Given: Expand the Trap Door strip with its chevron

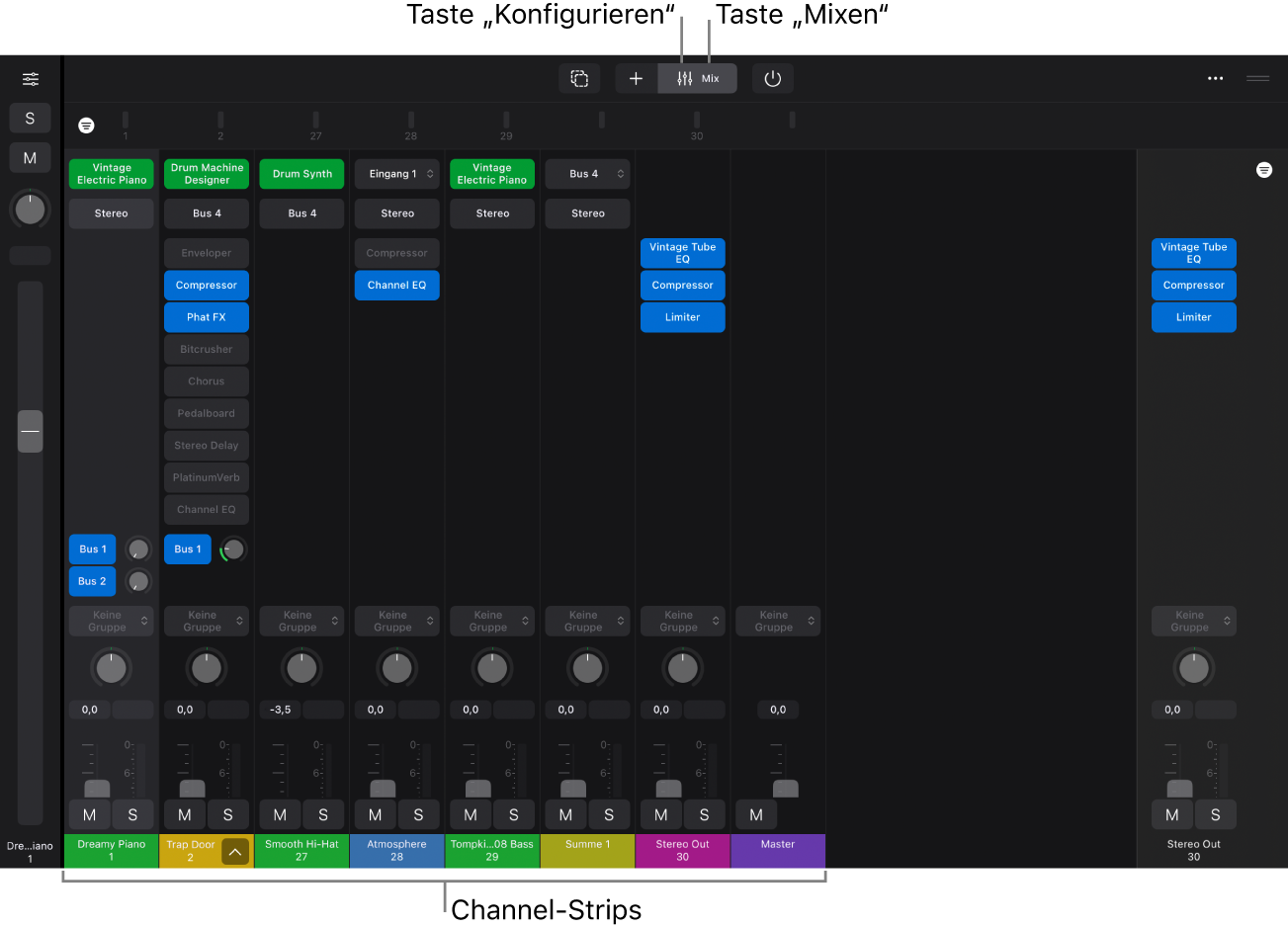Looking at the screenshot, I should click(x=234, y=851).
